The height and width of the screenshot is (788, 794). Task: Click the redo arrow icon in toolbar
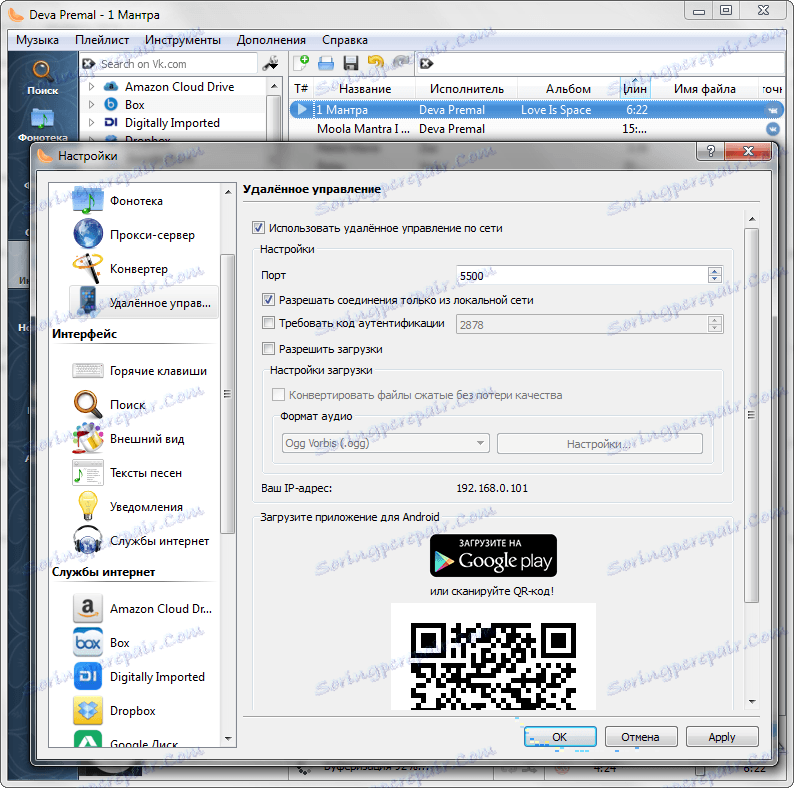click(x=401, y=63)
